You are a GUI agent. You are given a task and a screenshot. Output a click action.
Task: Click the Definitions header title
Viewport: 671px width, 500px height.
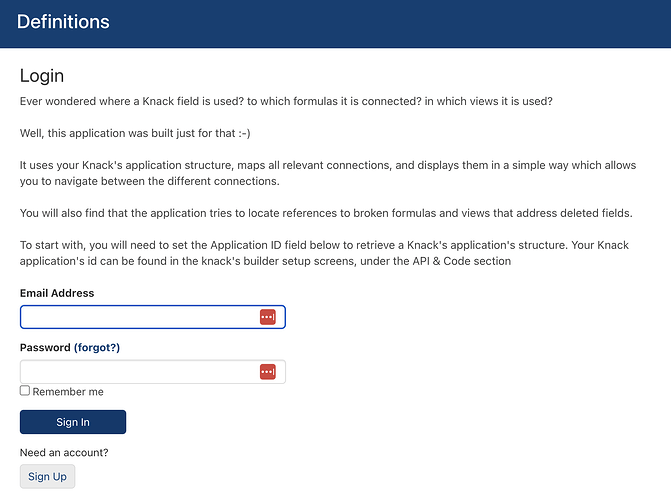pos(63,22)
